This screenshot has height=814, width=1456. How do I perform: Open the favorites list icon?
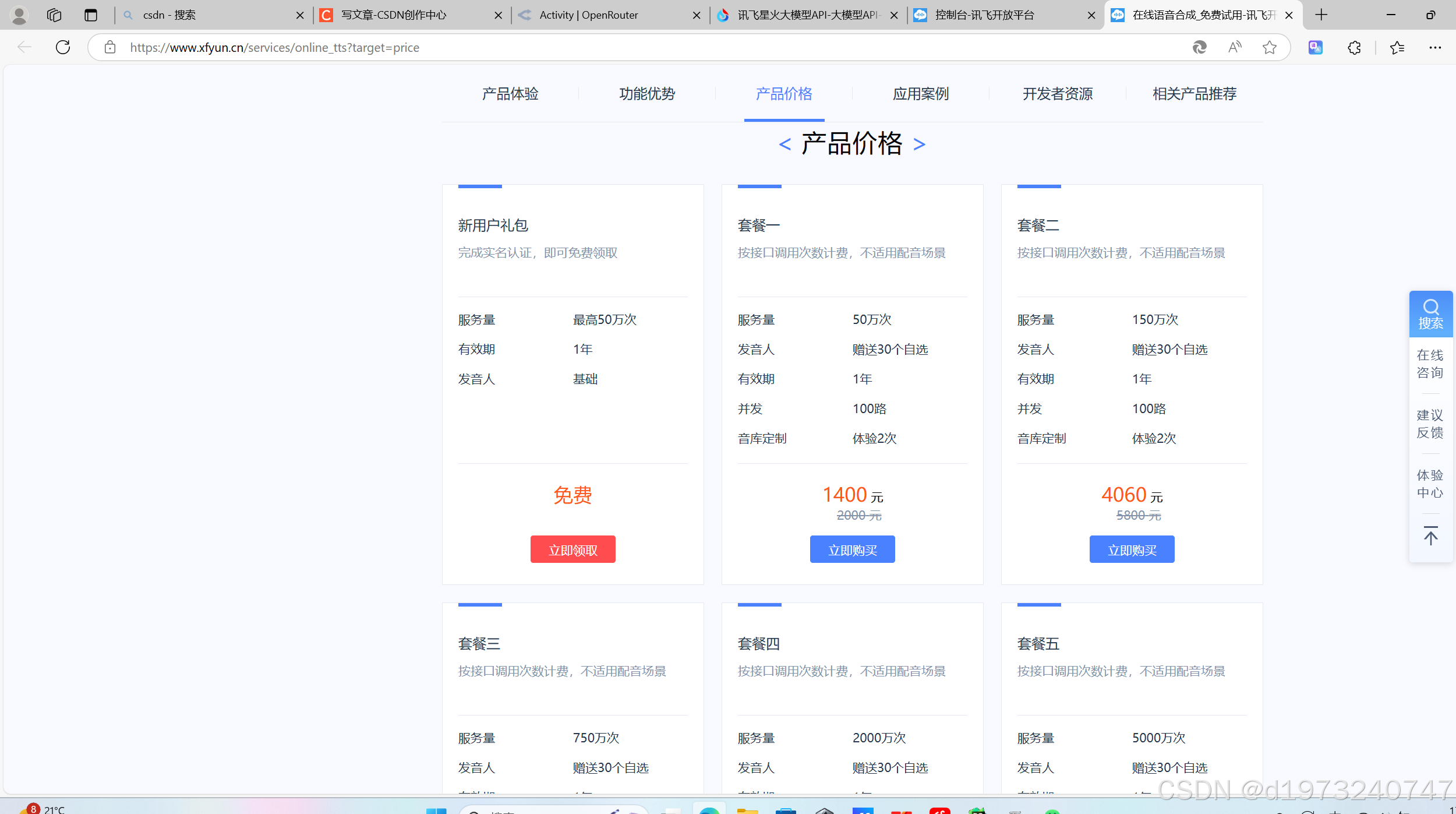pos(1397,47)
